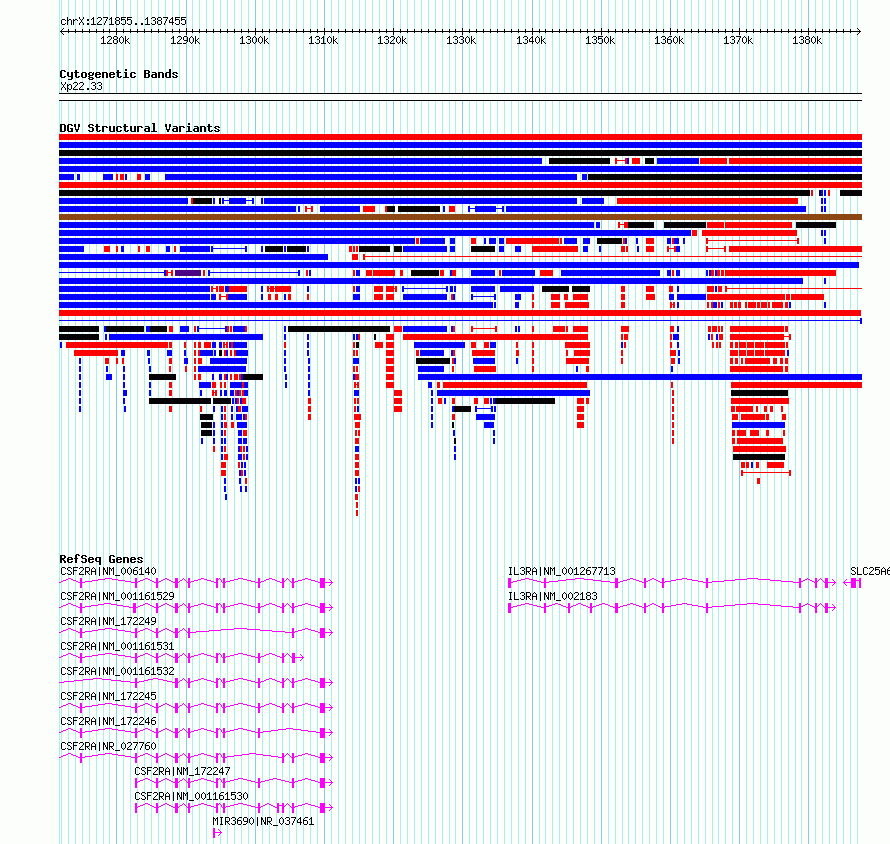Viewport: 890px width, 844px height.
Task: Open CSF2RA|NM_172247 transcript label
Action: (182, 771)
